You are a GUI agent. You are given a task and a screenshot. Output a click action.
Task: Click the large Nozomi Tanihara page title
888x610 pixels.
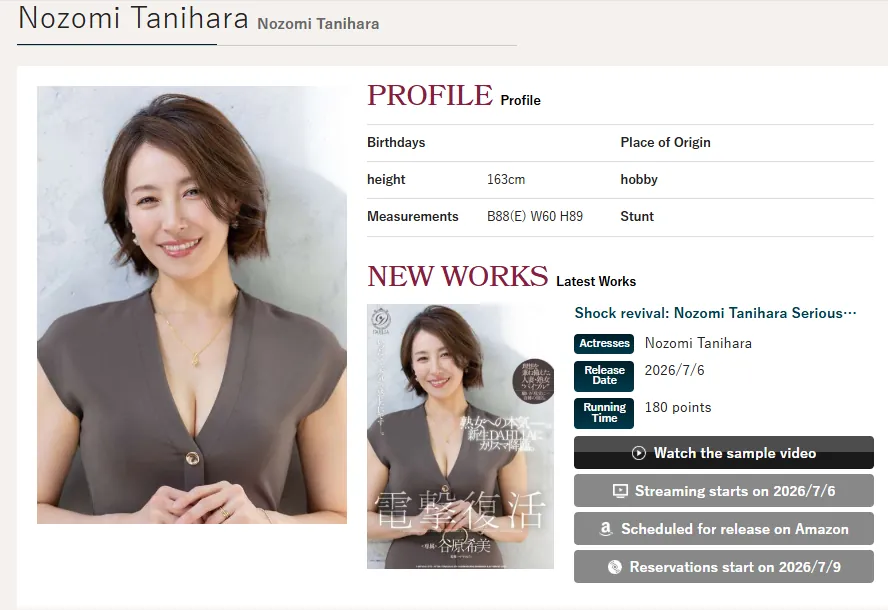tap(134, 18)
